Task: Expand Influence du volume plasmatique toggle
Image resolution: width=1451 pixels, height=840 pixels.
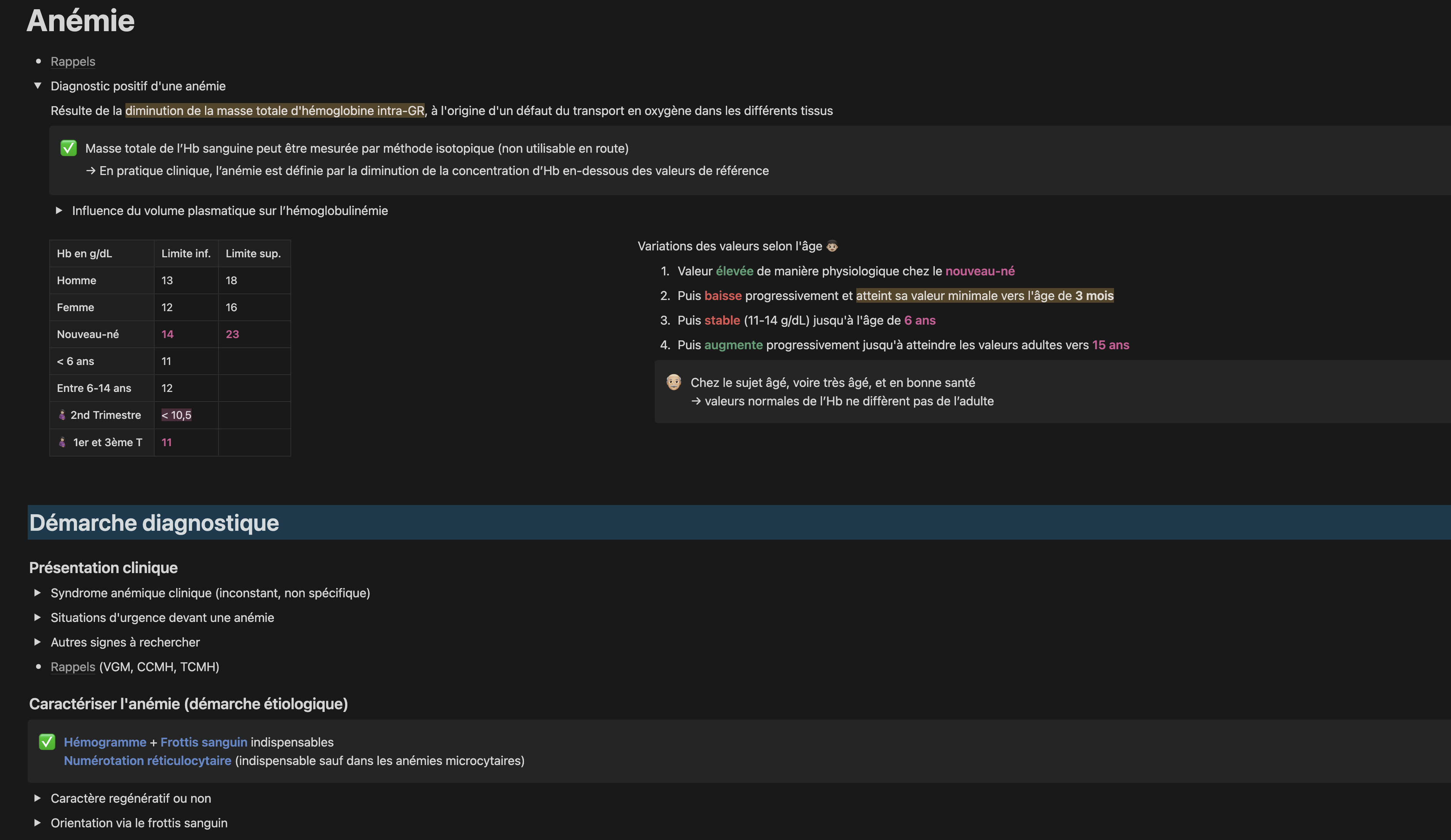Action: tap(59, 211)
